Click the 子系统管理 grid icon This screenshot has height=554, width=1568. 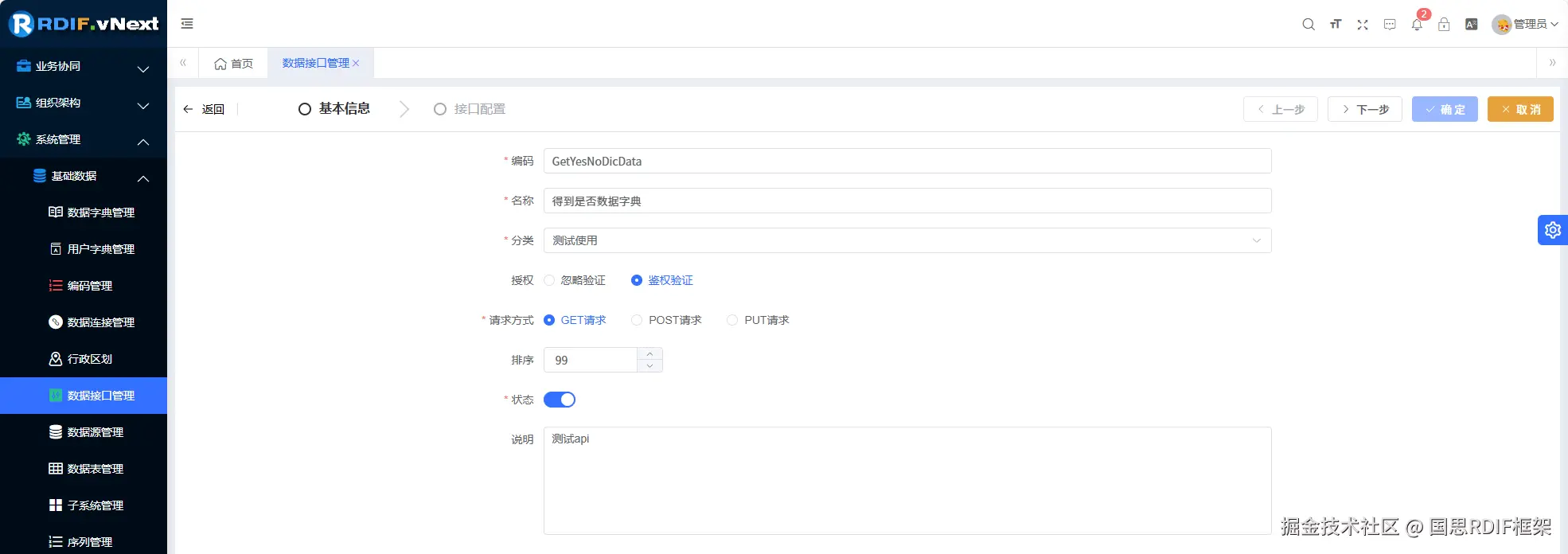(x=56, y=505)
